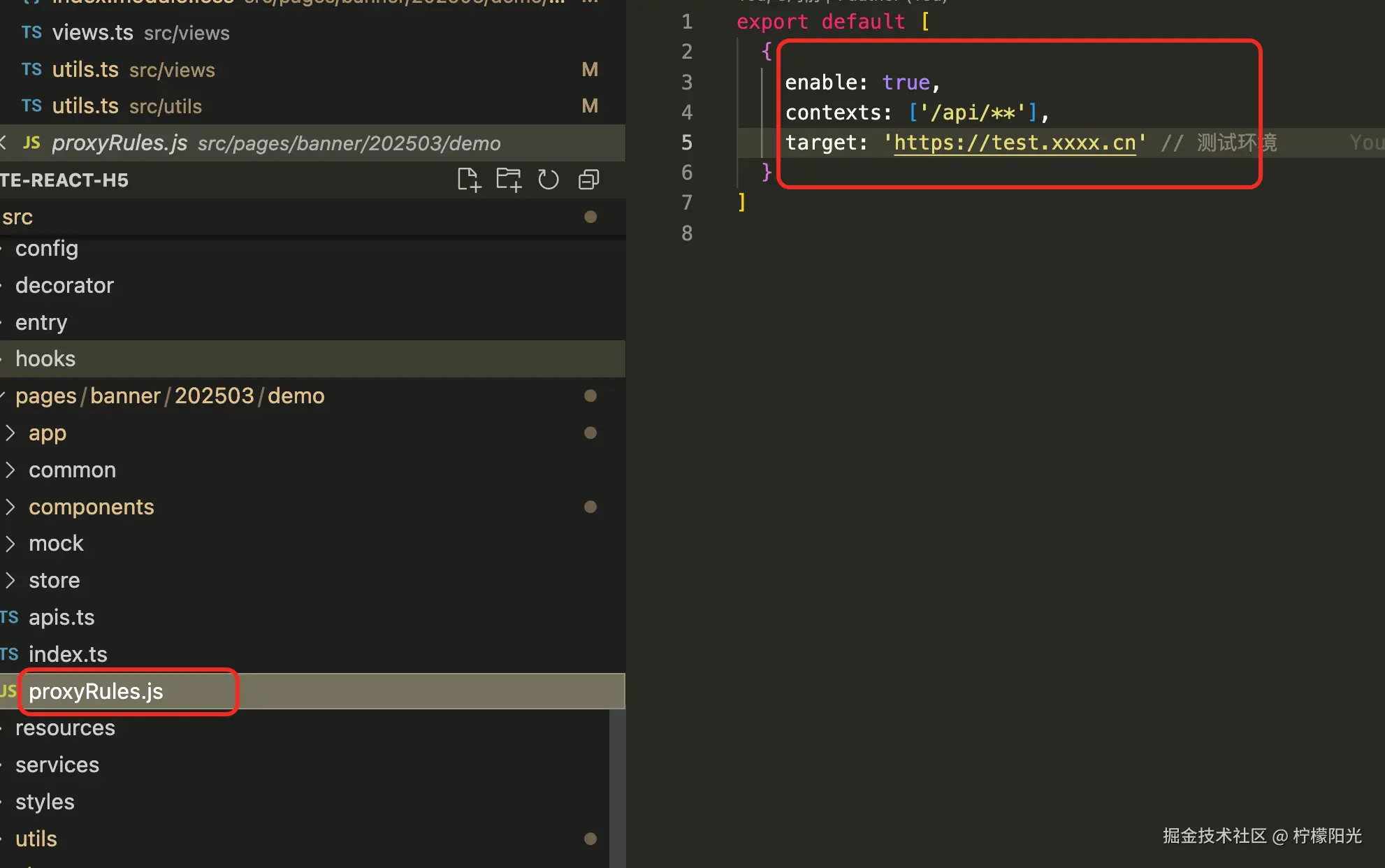Screen dimensions: 1385x868
Task: Expand the app folder
Action: click(47, 433)
